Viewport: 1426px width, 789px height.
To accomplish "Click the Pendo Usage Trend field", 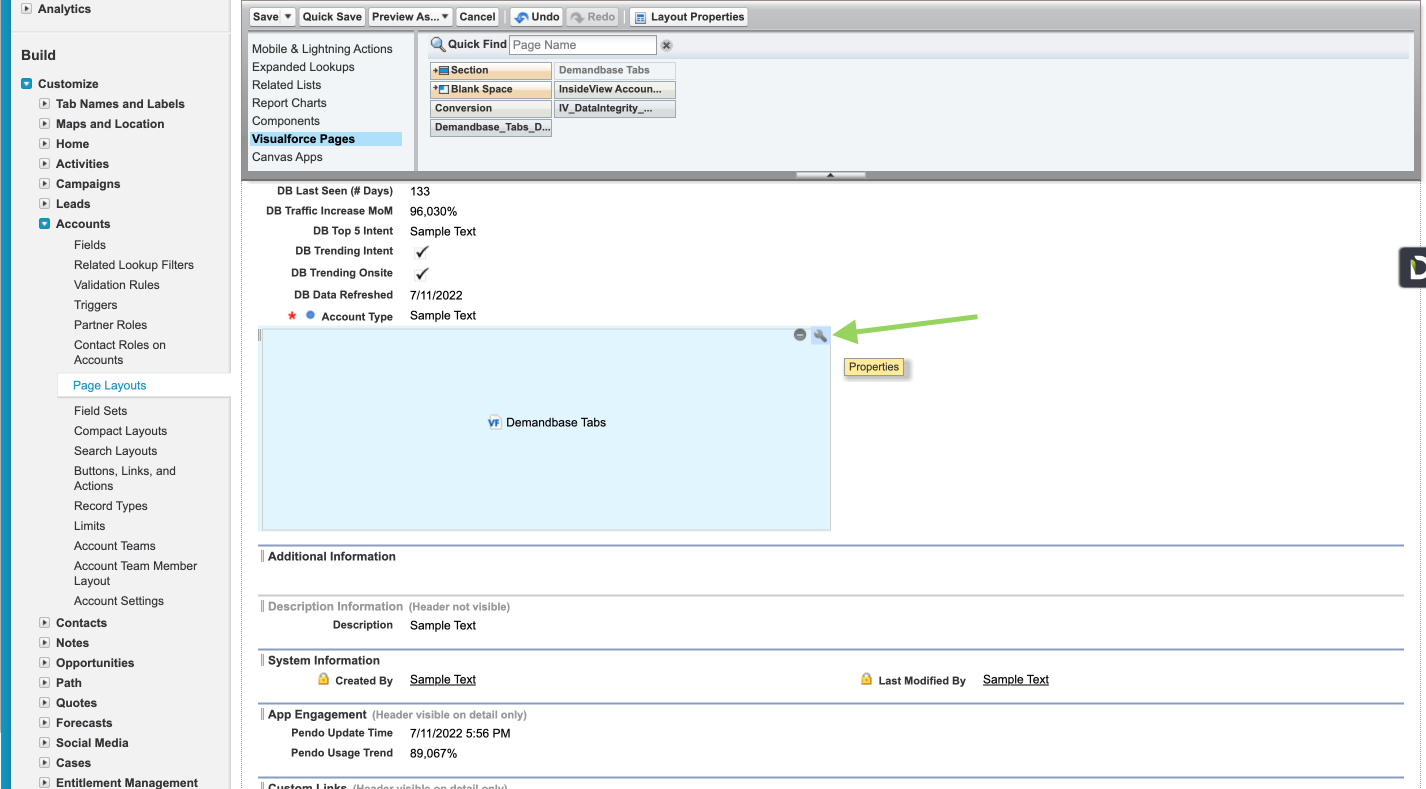I will coord(374,753).
